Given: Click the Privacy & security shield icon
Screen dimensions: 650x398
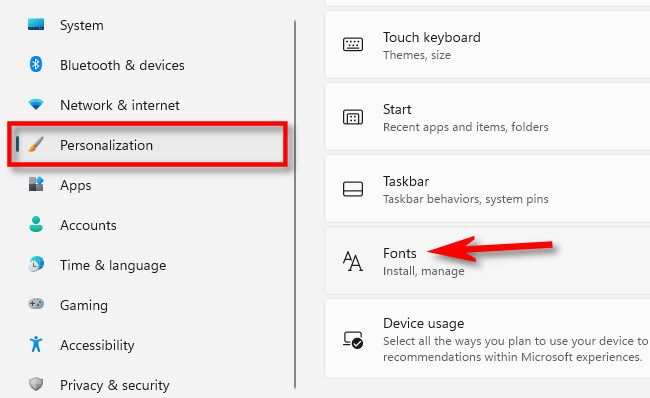Looking at the screenshot, I should (x=36, y=384).
